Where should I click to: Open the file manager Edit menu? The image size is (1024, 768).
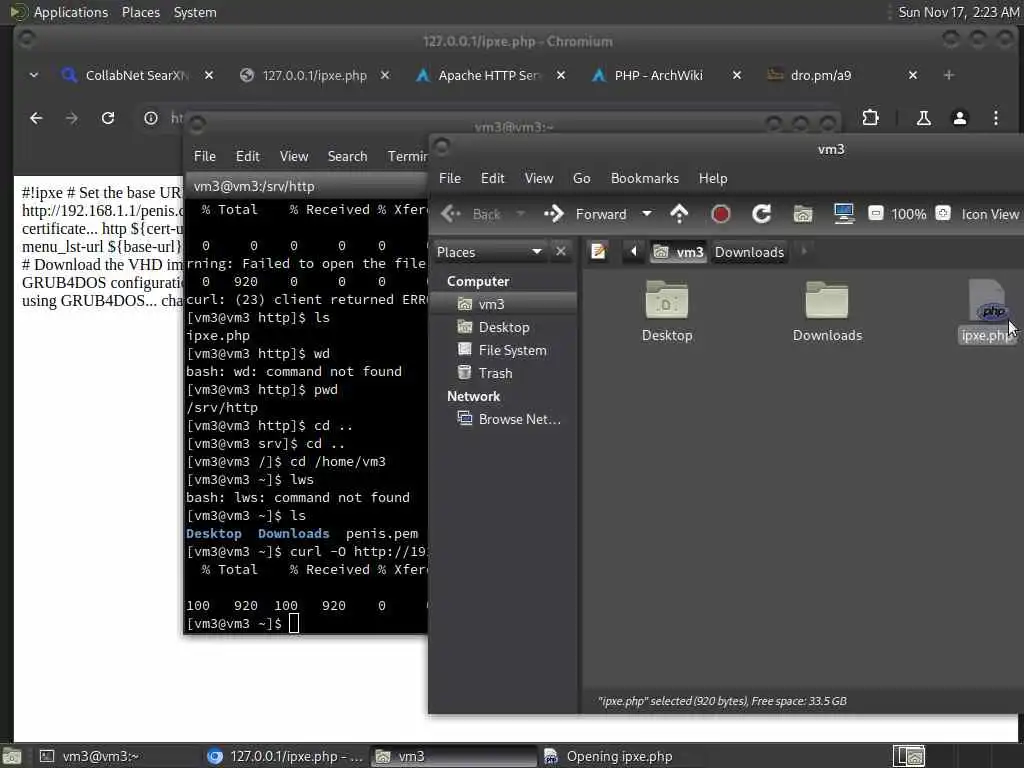492,178
